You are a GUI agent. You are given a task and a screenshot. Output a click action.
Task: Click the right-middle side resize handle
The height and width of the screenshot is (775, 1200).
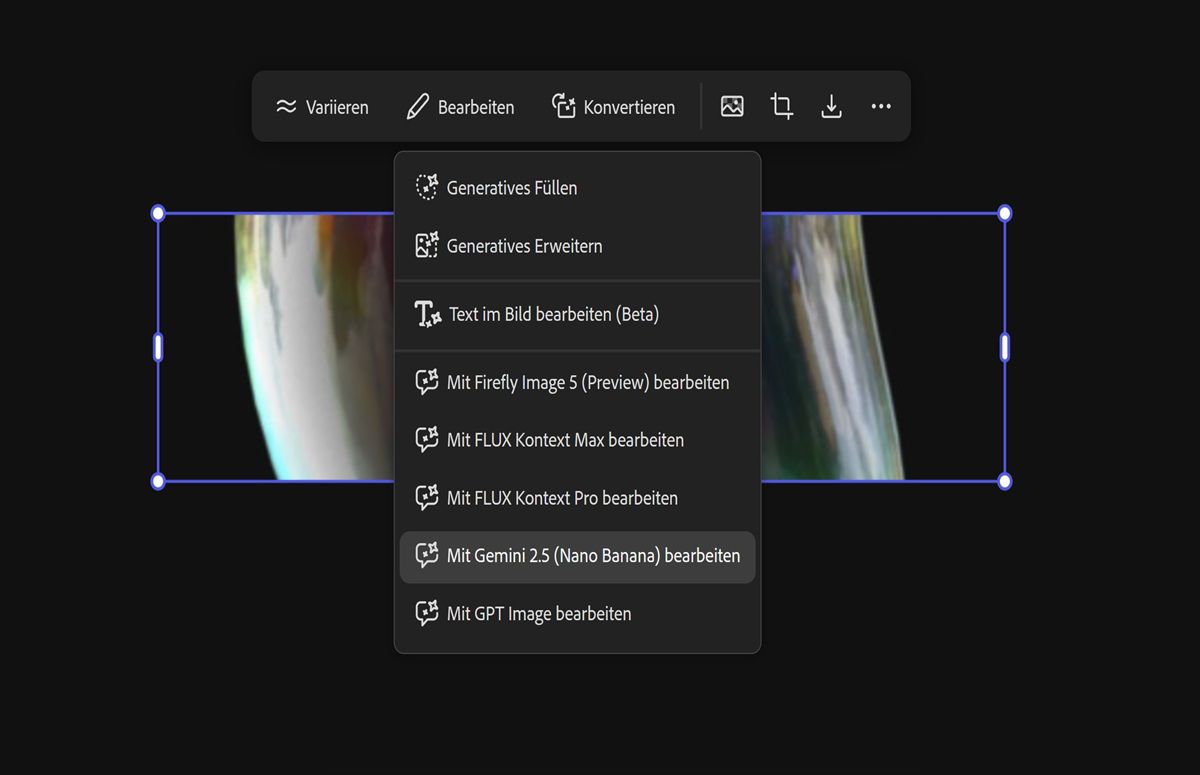click(x=1005, y=347)
